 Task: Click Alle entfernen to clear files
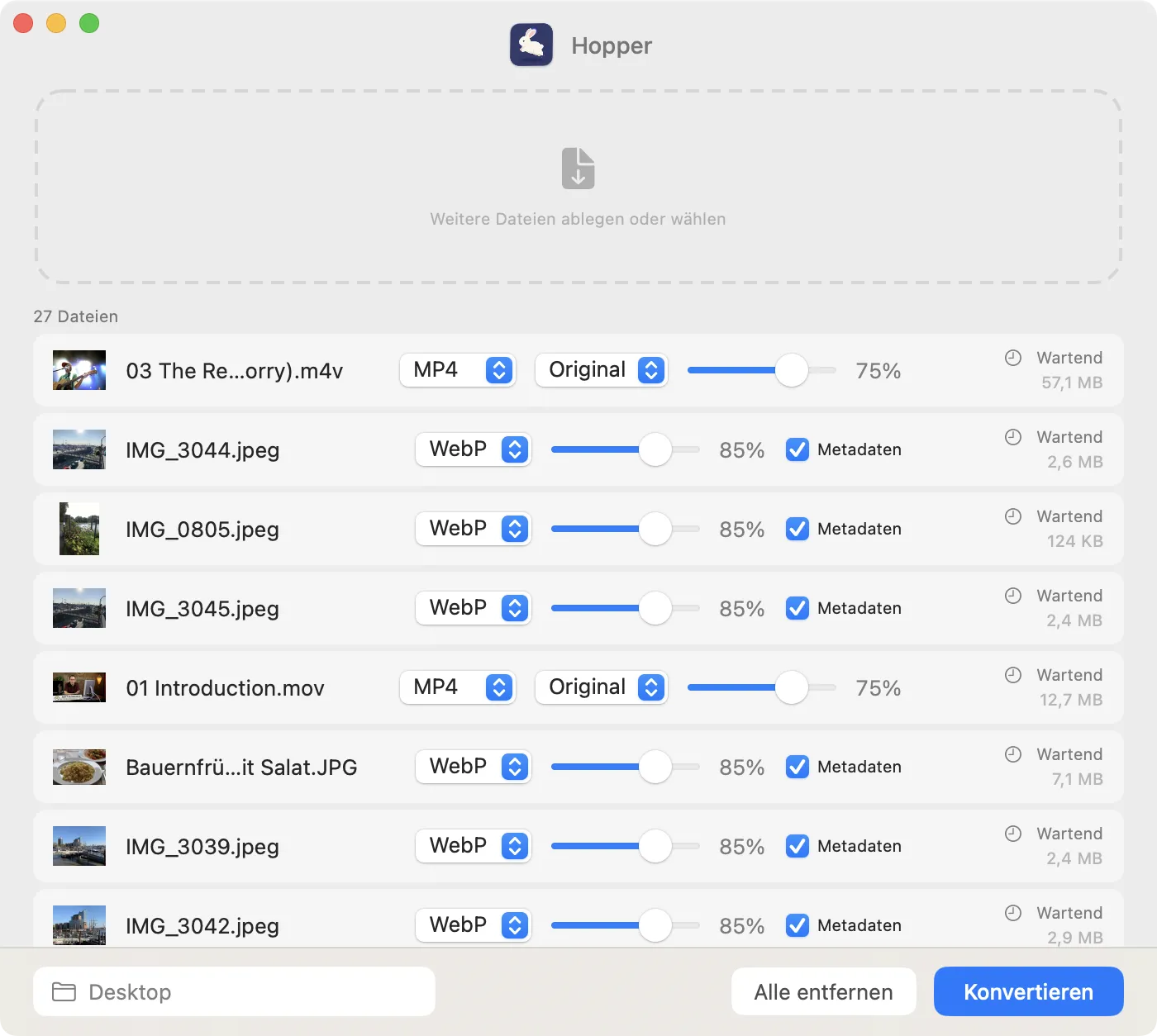click(x=823, y=991)
